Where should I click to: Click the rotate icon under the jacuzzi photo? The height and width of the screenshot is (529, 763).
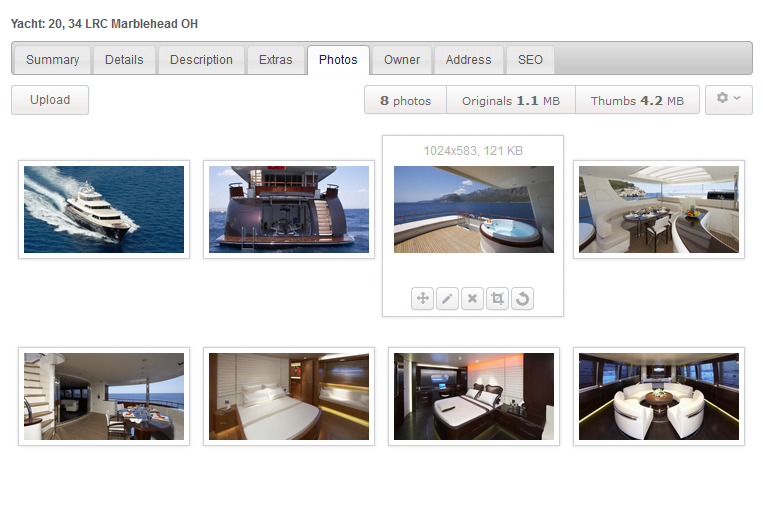tap(522, 298)
